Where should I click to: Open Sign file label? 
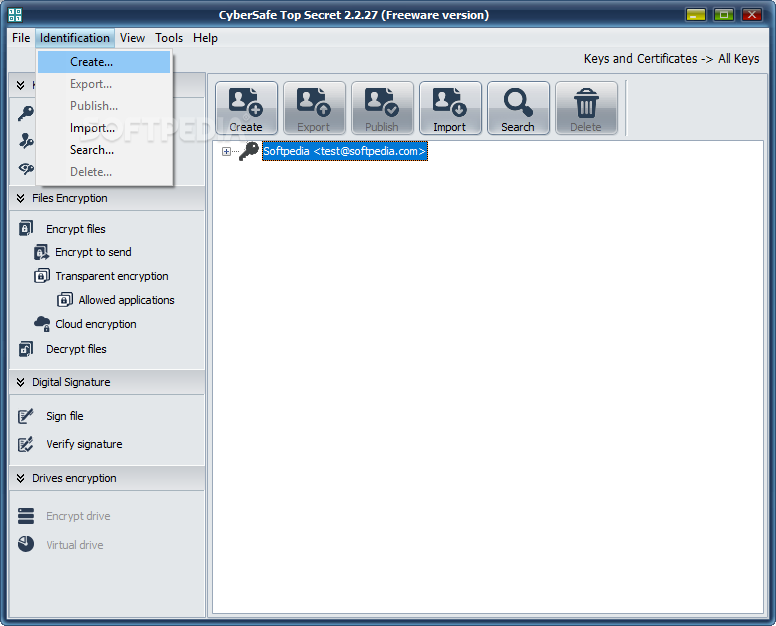pyautogui.click(x=65, y=416)
